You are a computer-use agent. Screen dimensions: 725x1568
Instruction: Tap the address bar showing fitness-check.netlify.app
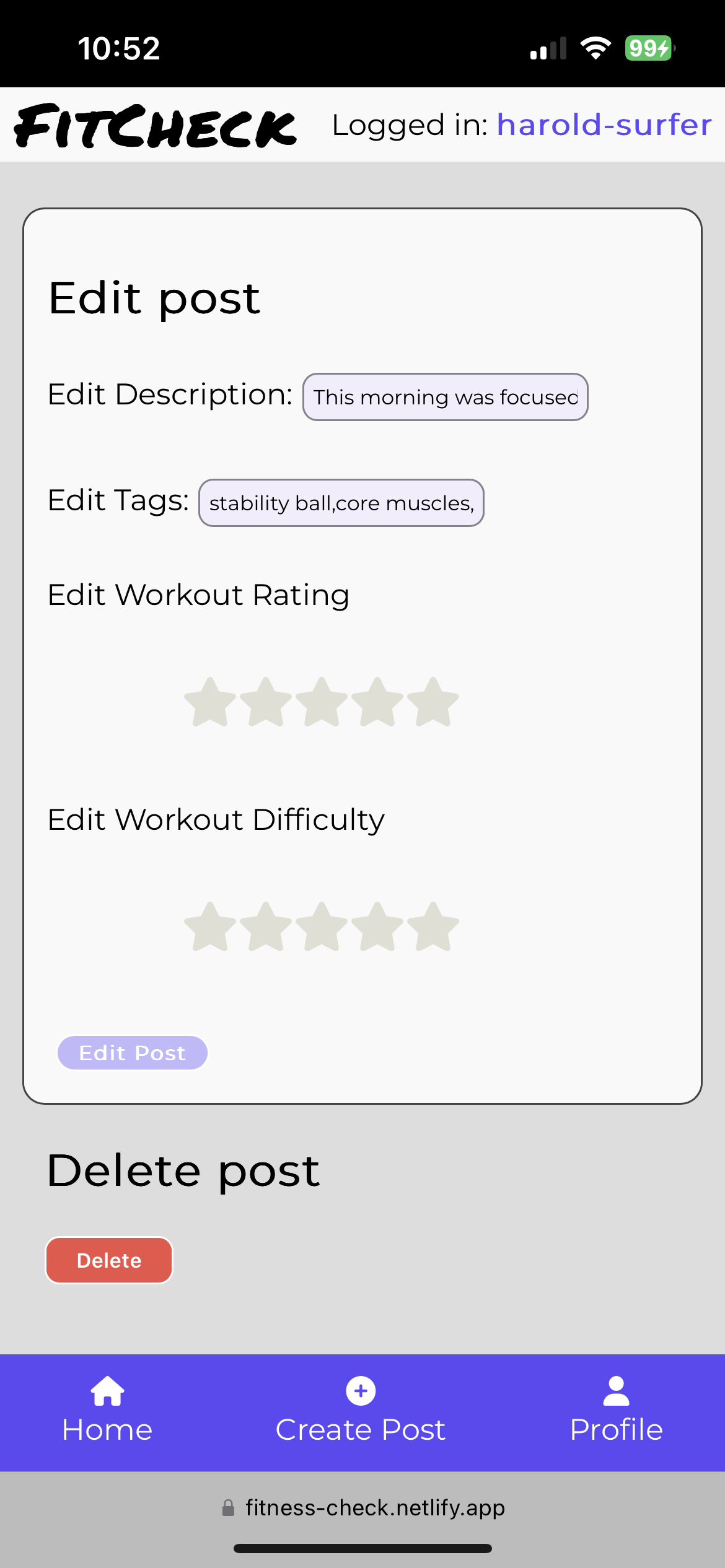[x=374, y=1507]
